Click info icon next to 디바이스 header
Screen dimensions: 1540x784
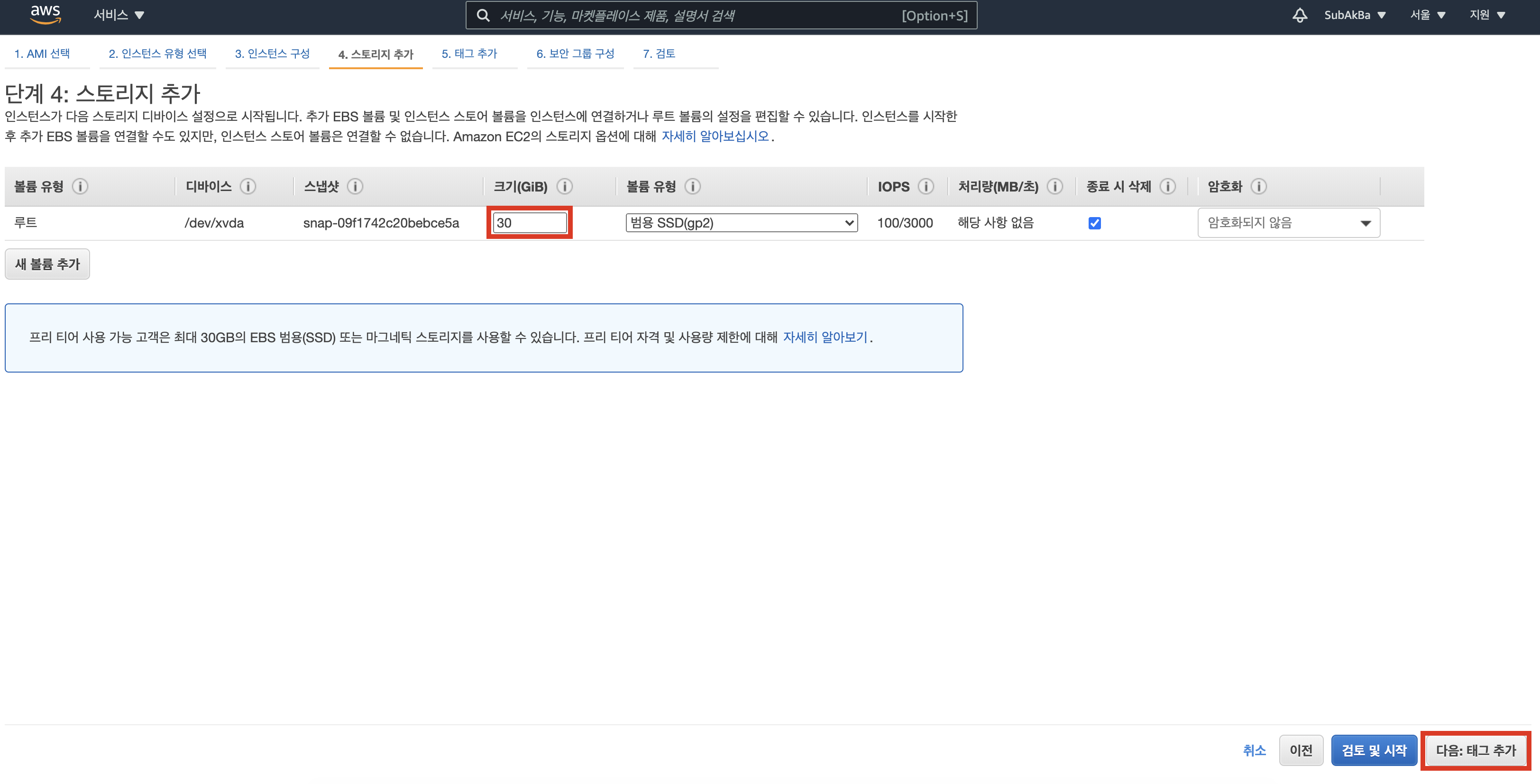pos(248,186)
